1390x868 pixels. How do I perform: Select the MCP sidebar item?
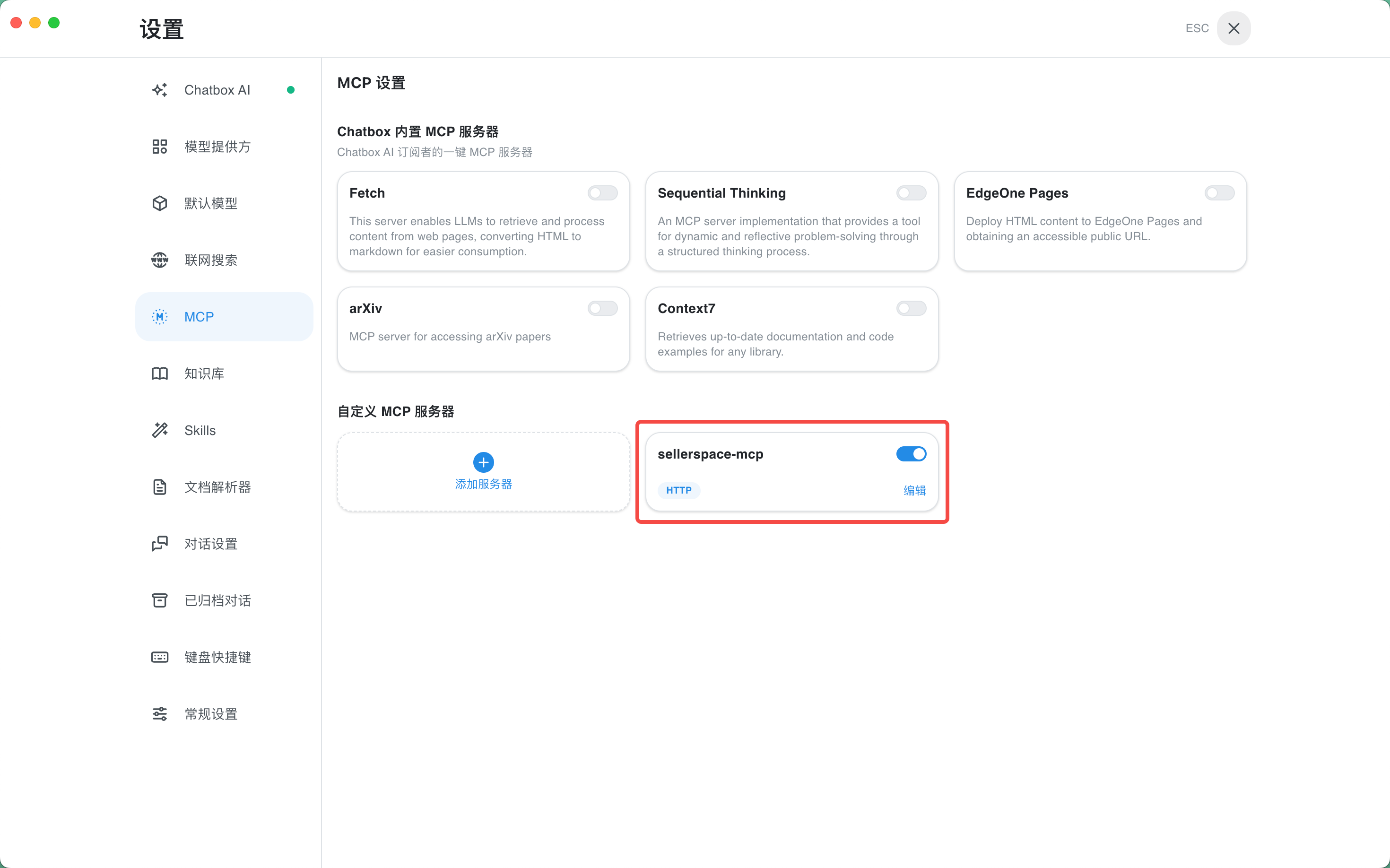tap(224, 317)
